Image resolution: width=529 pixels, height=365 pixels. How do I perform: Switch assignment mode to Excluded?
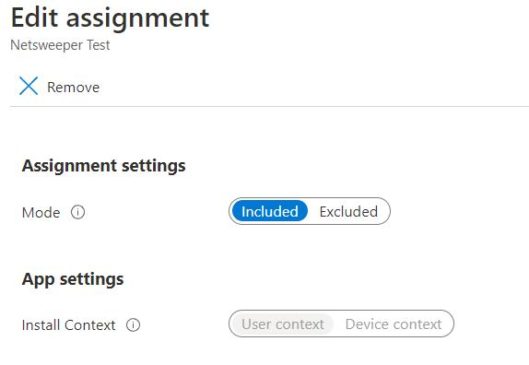tap(349, 212)
